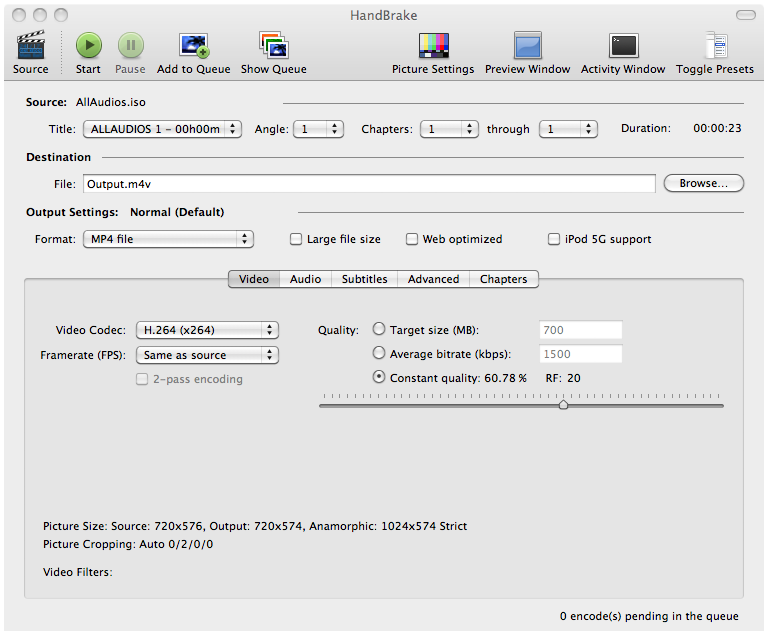Switch to the Advanced tab
Image resolution: width=767 pixels, height=635 pixels.
pyautogui.click(x=433, y=279)
